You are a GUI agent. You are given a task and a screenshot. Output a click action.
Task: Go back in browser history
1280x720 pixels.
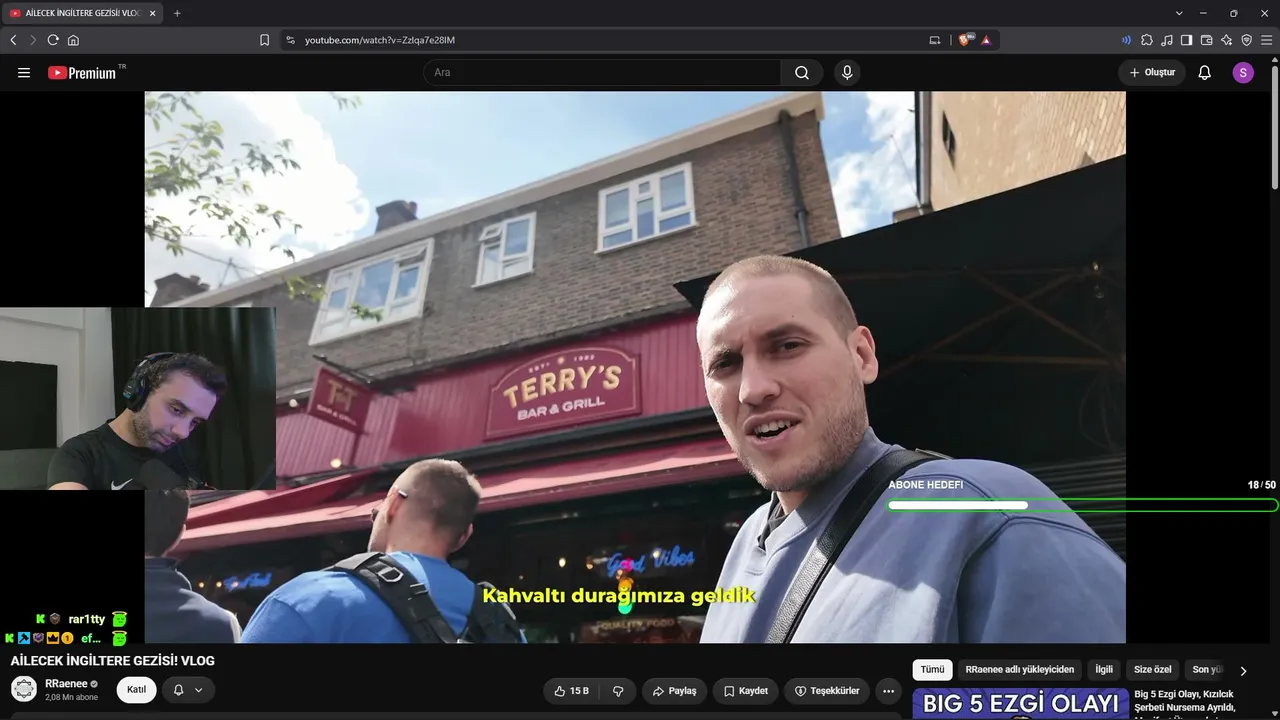tap(13, 40)
